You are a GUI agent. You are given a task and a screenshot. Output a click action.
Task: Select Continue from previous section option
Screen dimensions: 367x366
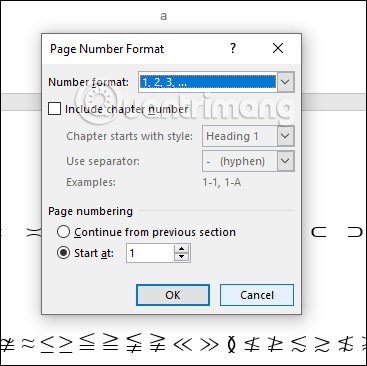pos(63,232)
